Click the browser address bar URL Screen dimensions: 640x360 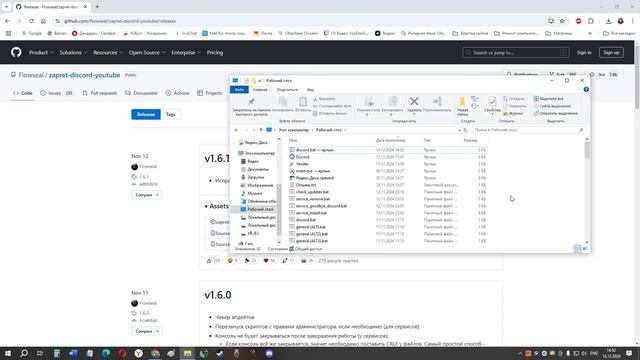tap(120, 21)
